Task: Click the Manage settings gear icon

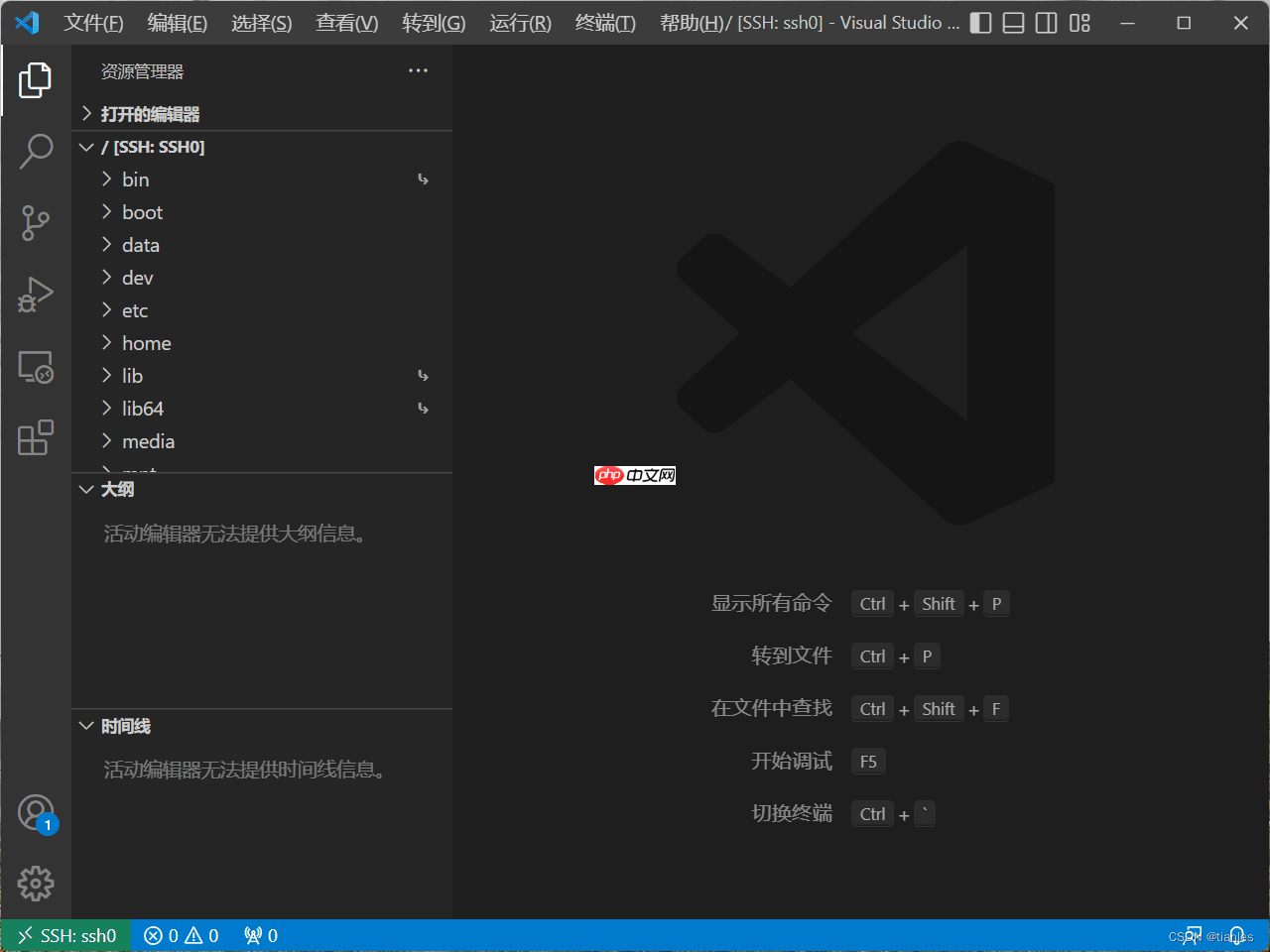Action: [36, 883]
